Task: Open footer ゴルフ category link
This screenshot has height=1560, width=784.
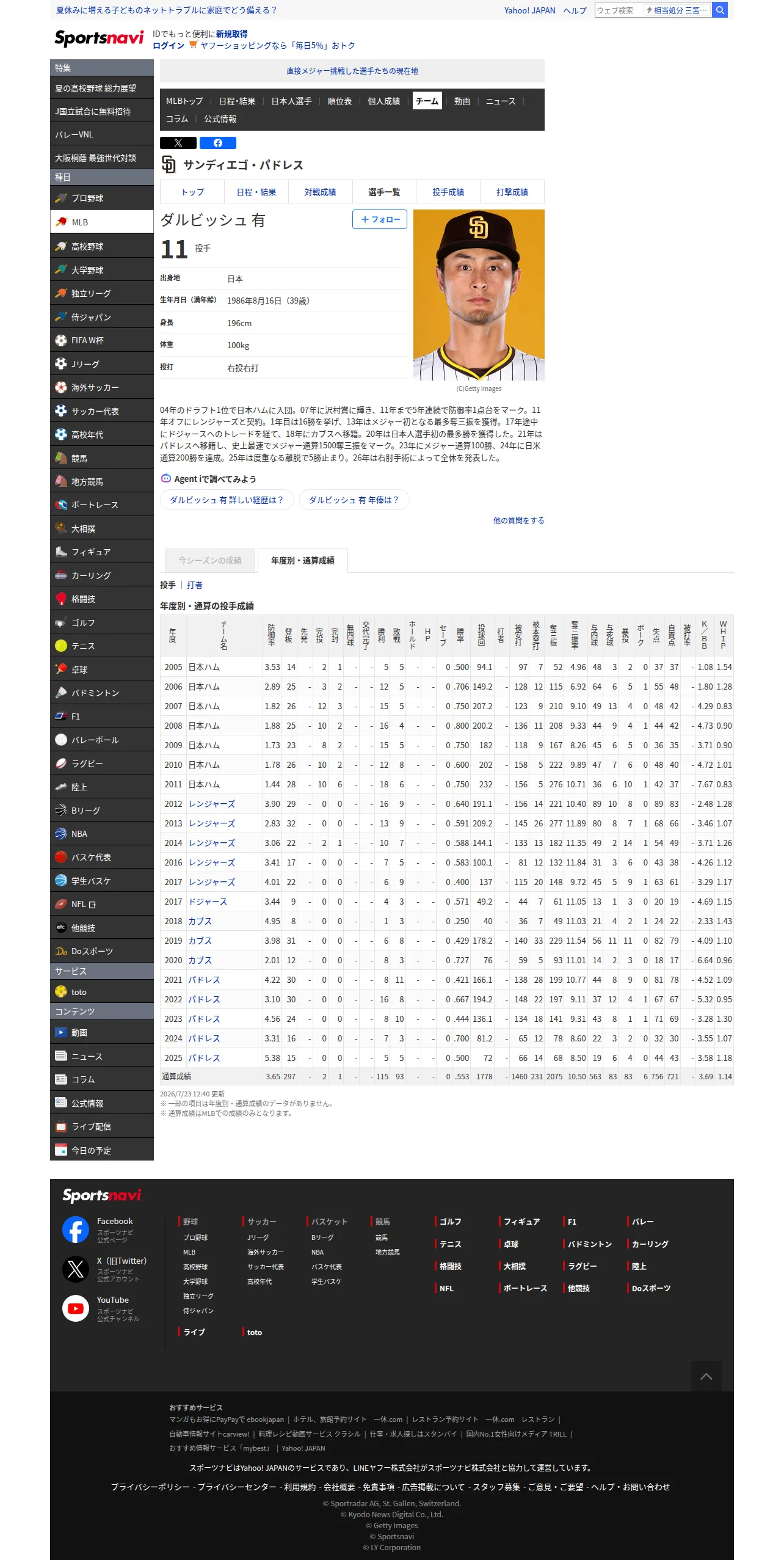Action: click(x=451, y=1222)
